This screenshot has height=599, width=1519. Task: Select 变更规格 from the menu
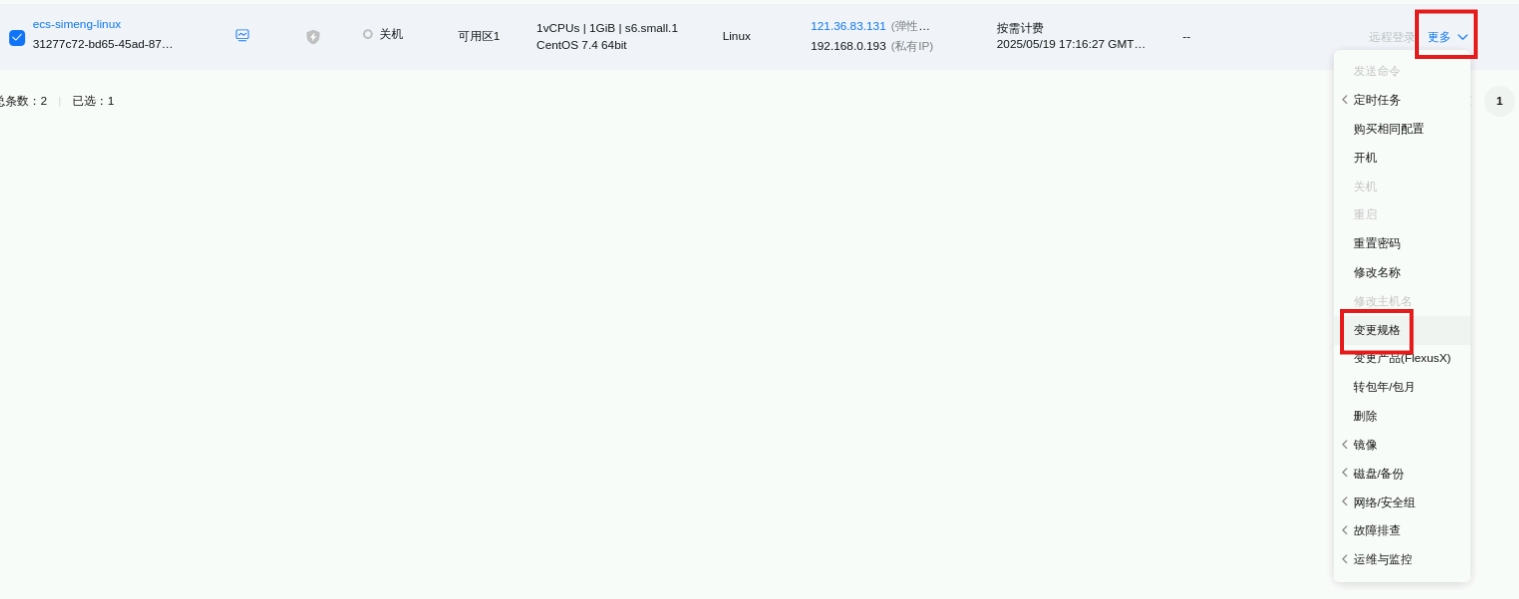pos(1377,330)
